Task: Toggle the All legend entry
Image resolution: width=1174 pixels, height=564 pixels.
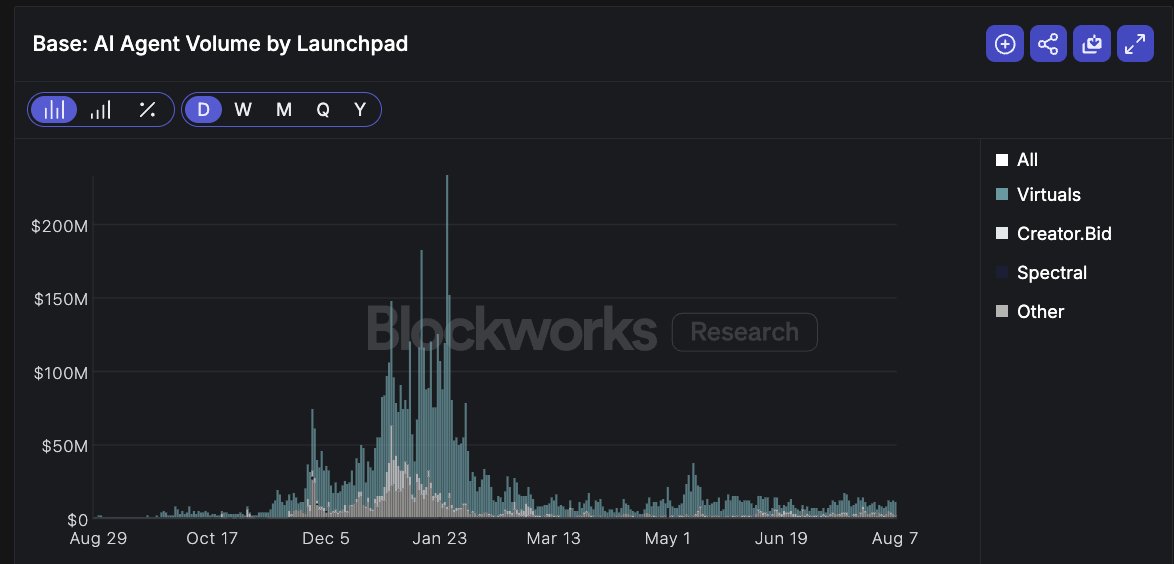Action: pyautogui.click(x=1017, y=160)
